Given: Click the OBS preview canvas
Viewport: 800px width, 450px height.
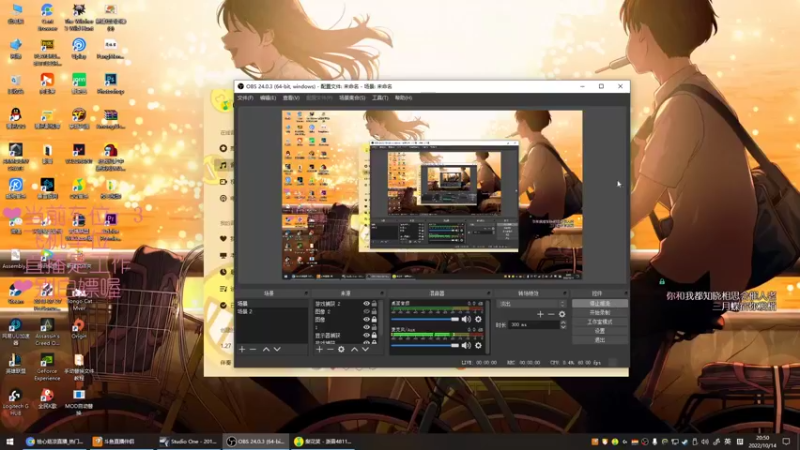Looking at the screenshot, I should point(432,195).
